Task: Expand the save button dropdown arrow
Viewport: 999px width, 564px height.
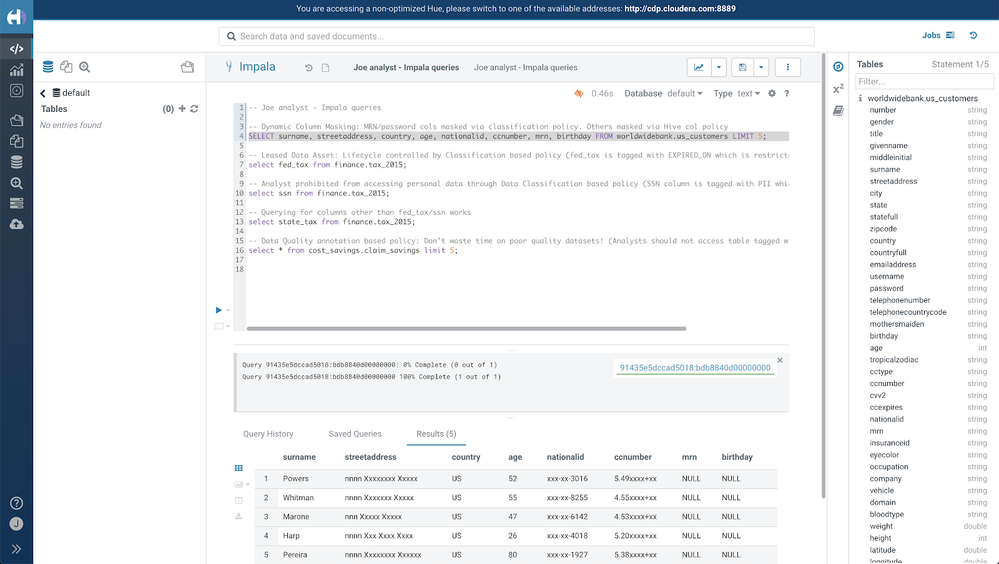Action: [x=761, y=68]
